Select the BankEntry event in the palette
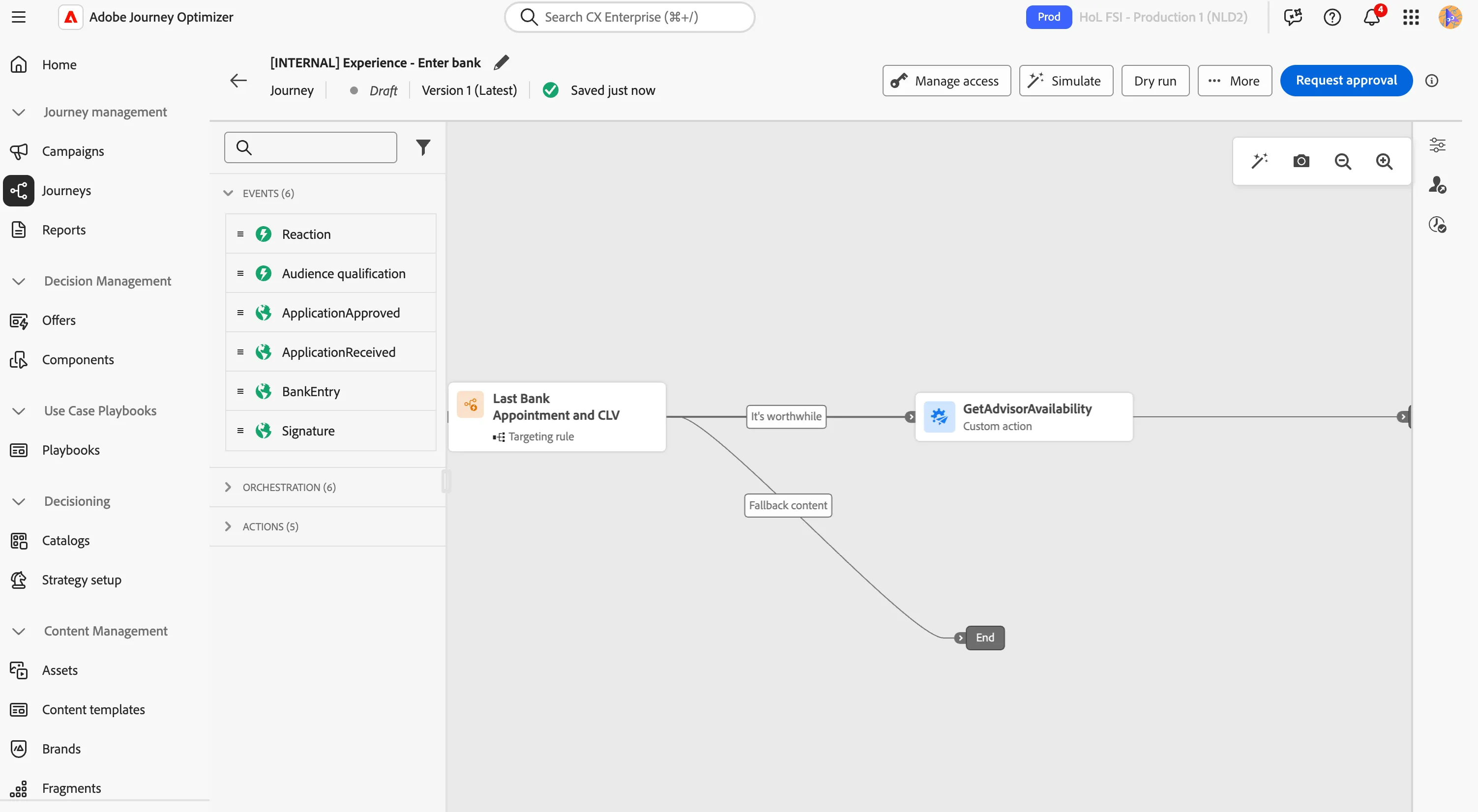The image size is (1478, 812). [x=330, y=392]
